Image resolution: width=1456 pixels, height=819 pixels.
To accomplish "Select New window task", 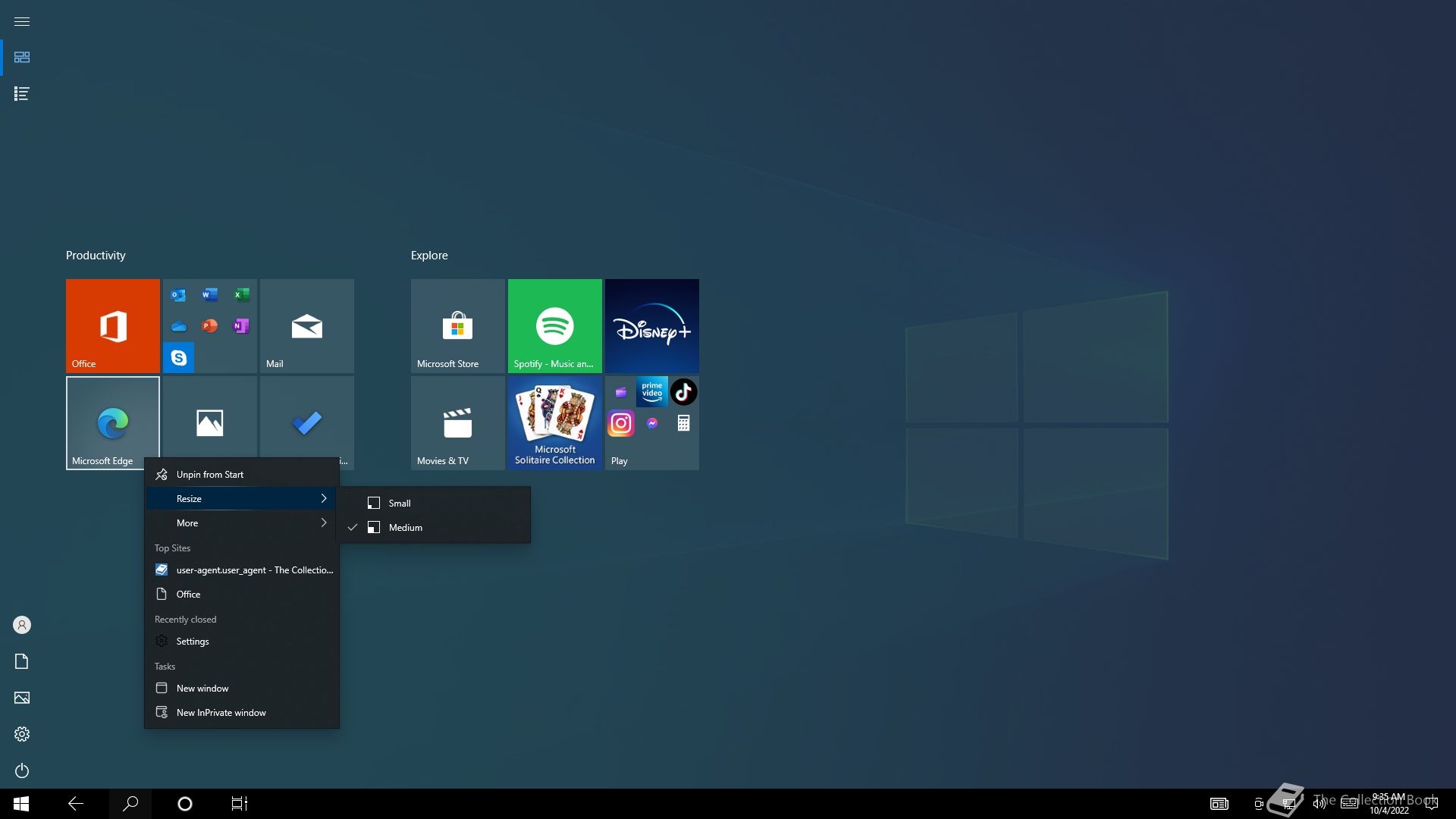I will tap(242, 689).
